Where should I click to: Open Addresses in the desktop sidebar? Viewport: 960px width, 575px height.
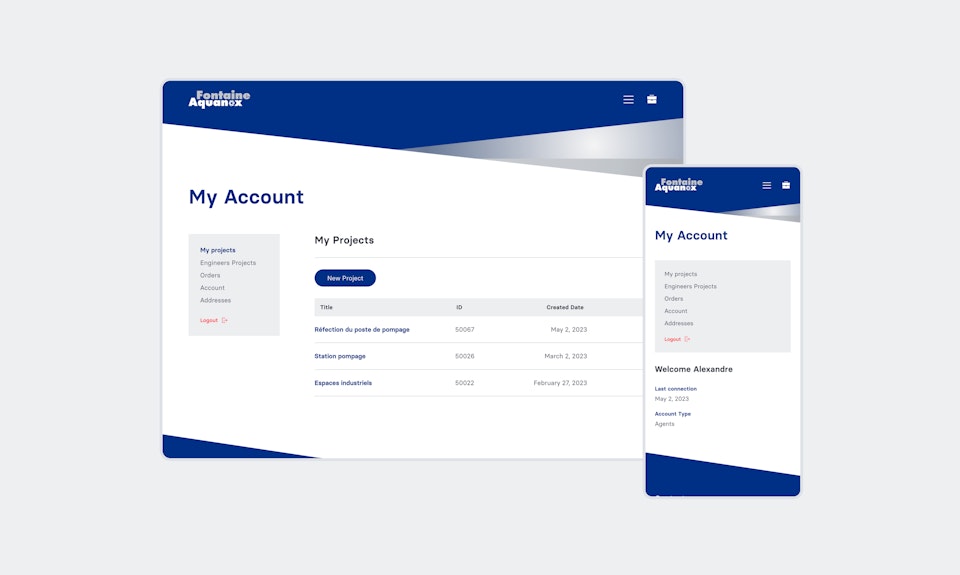click(x=215, y=300)
